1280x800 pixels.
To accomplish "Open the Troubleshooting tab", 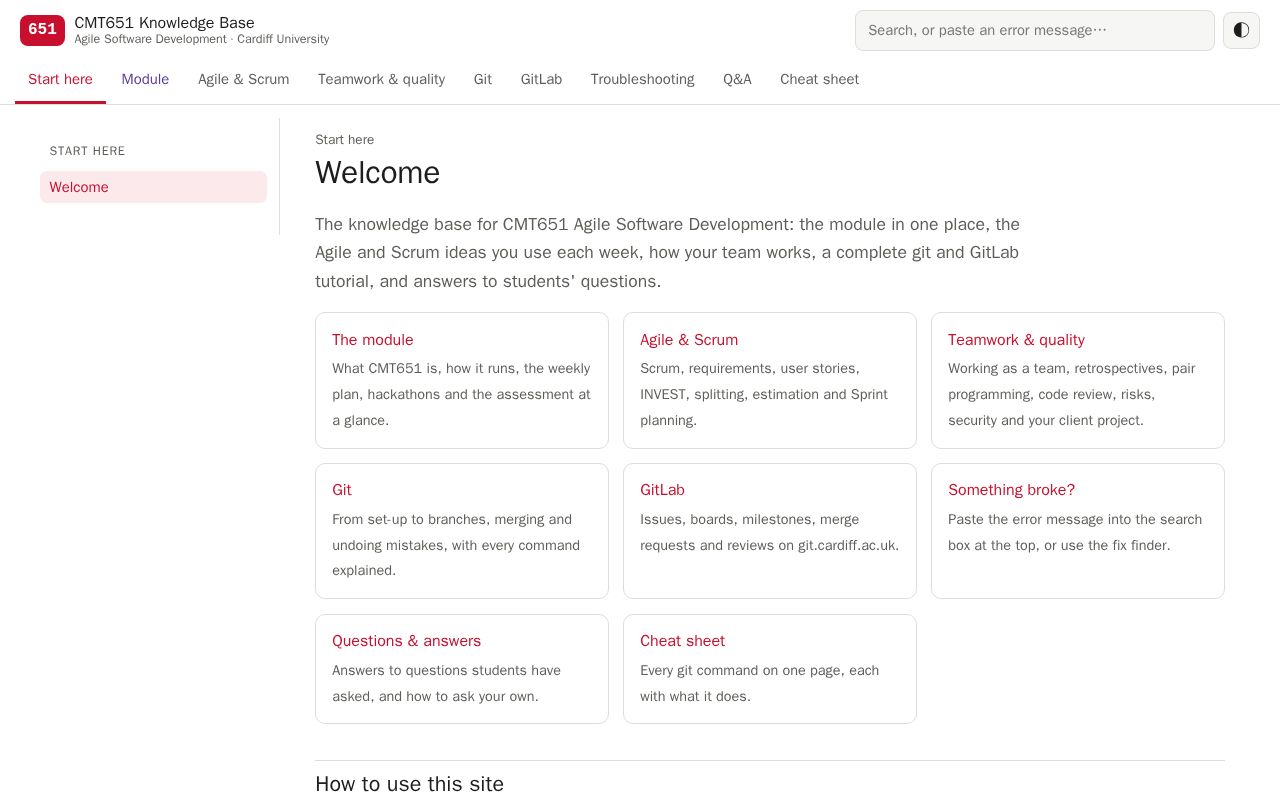I will click(642, 79).
